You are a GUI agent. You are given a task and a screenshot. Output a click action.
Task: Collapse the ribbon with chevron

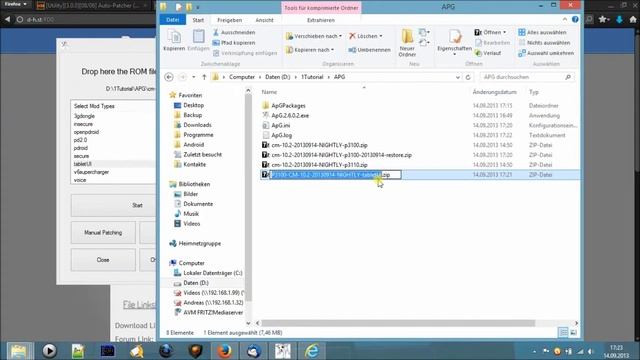pyautogui.click(x=564, y=19)
